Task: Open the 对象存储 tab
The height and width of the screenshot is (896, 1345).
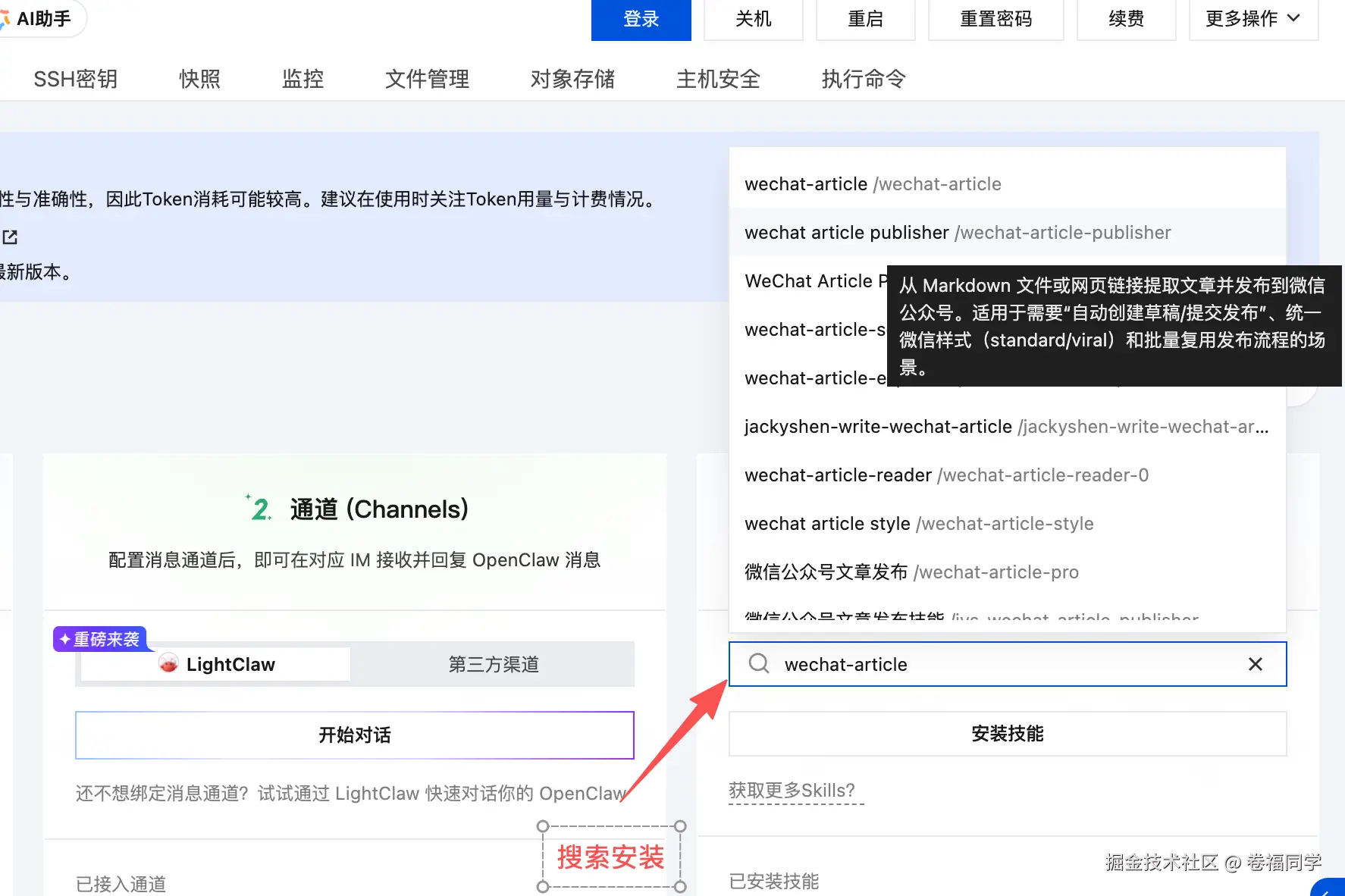Action: (572, 79)
